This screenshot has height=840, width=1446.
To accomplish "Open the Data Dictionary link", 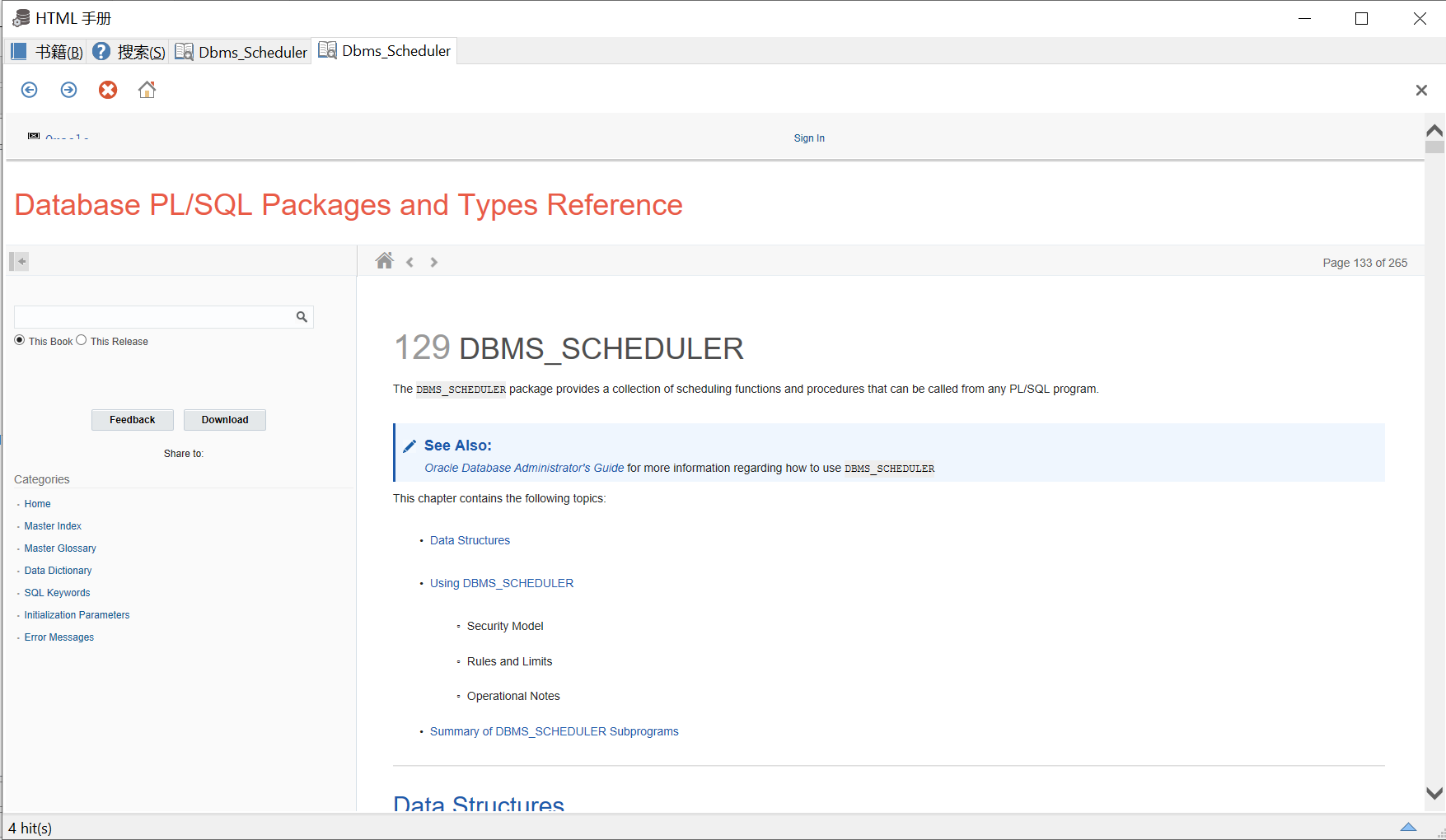I will click(x=58, y=571).
